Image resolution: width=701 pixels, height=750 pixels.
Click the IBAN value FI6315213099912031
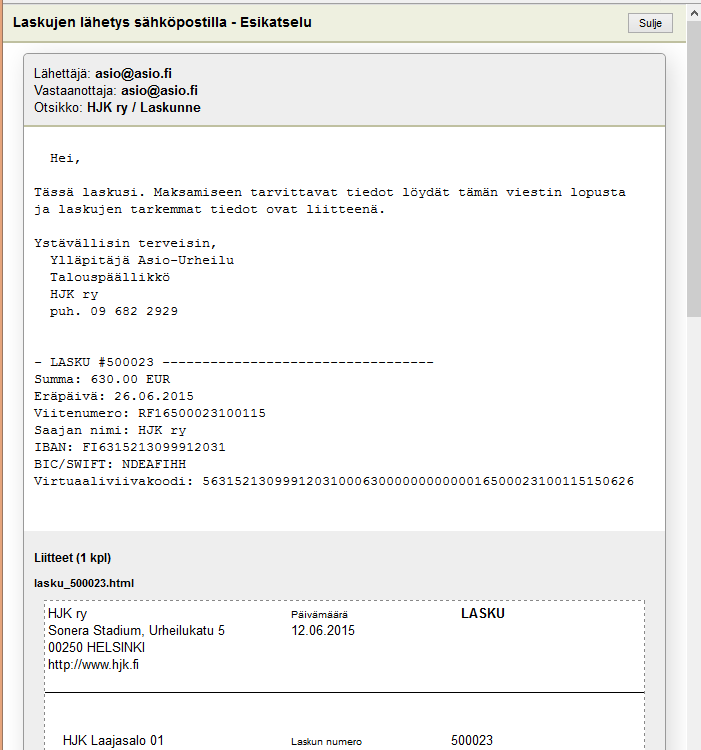pyautogui.click(x=153, y=447)
